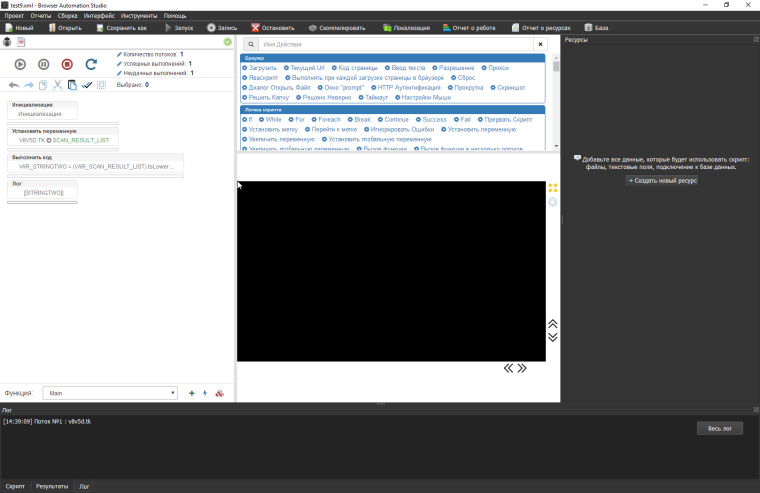Click the blue restart arrow icon

click(91, 64)
